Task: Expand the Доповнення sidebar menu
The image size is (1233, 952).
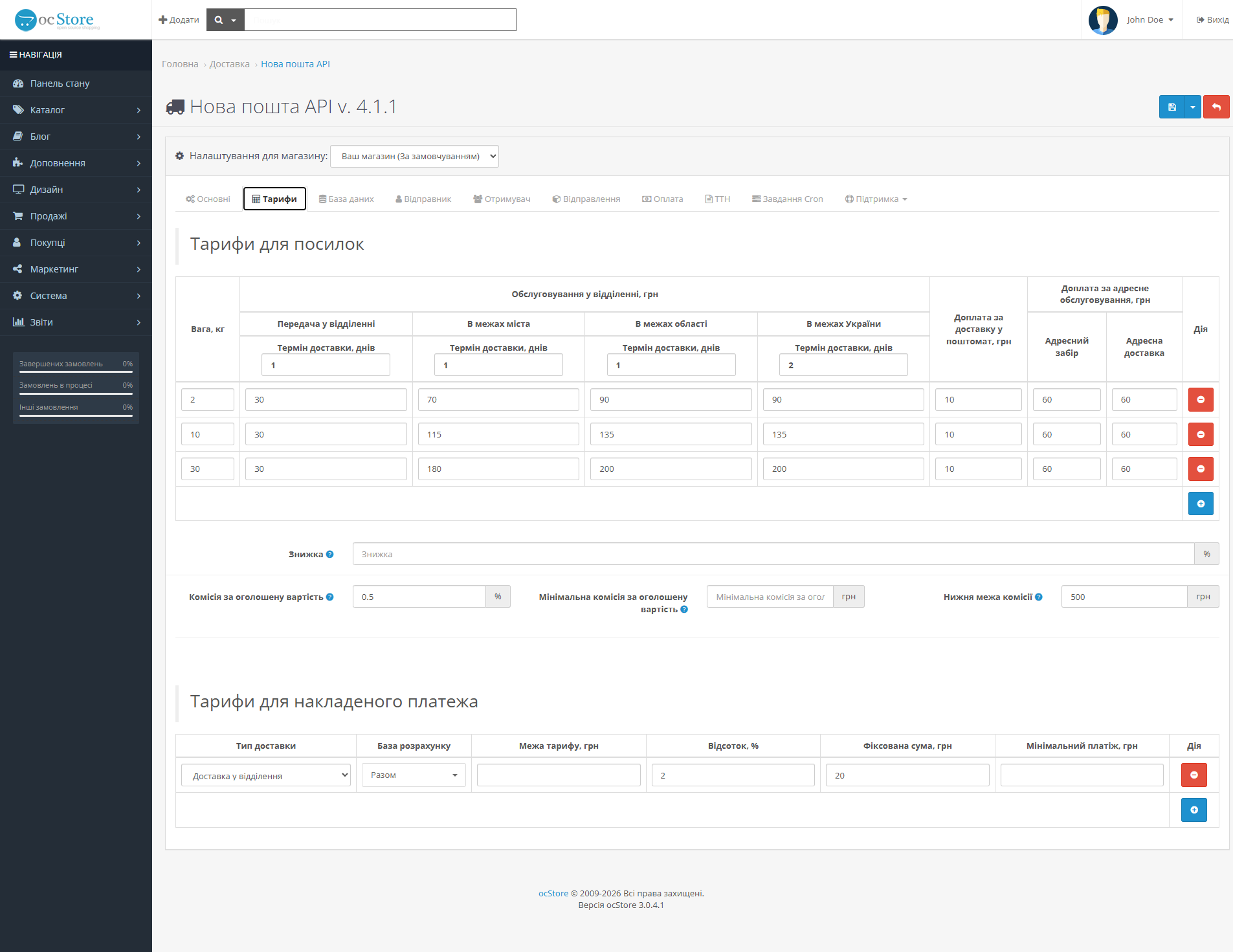Action: pyautogui.click(x=76, y=163)
